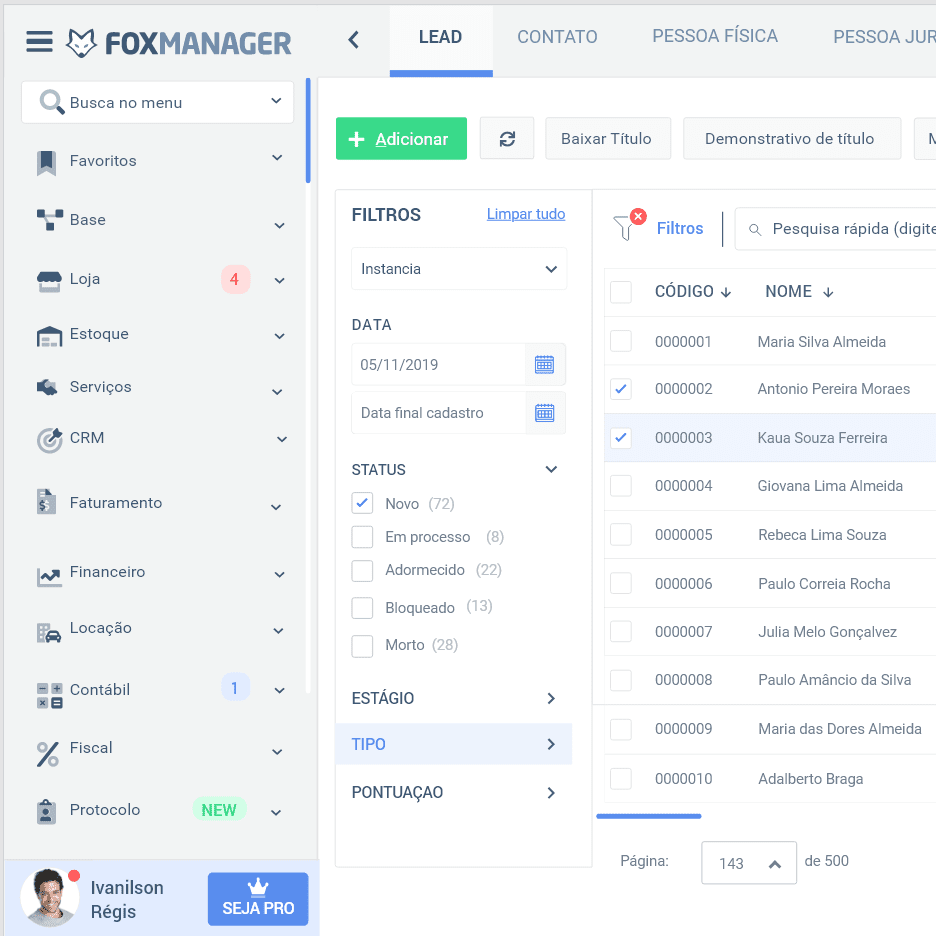Select row 0000001 Maria Silva Almeida
This screenshot has height=936, width=936.
click(621, 341)
